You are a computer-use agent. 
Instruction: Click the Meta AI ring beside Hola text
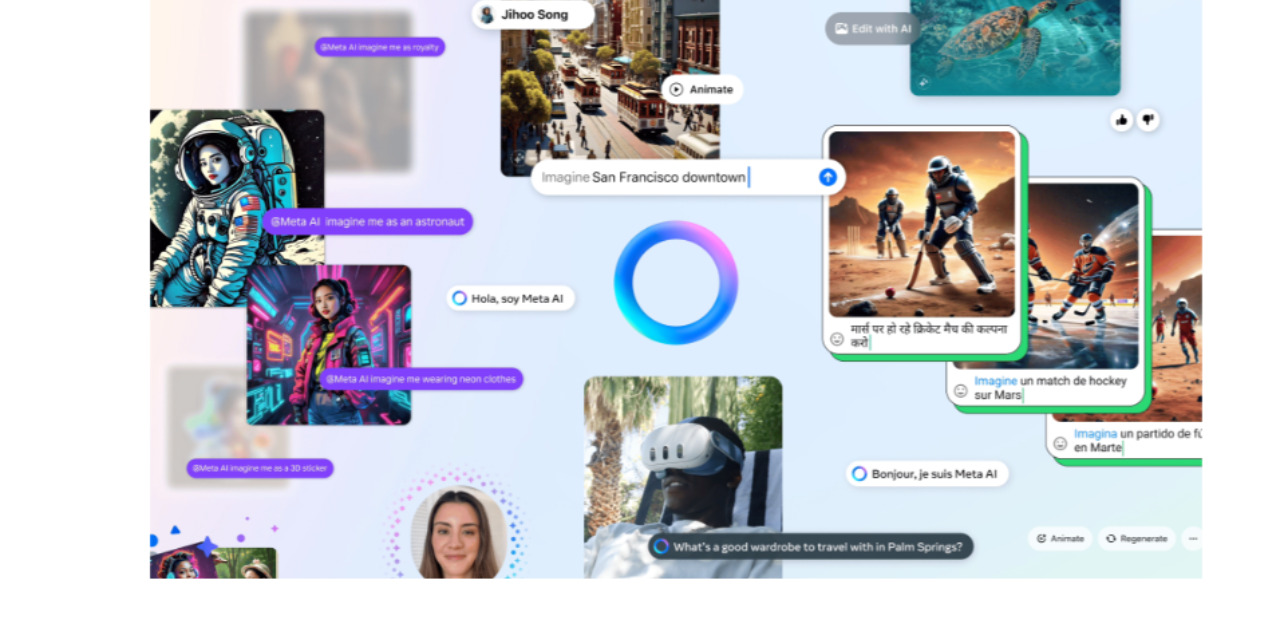(459, 298)
